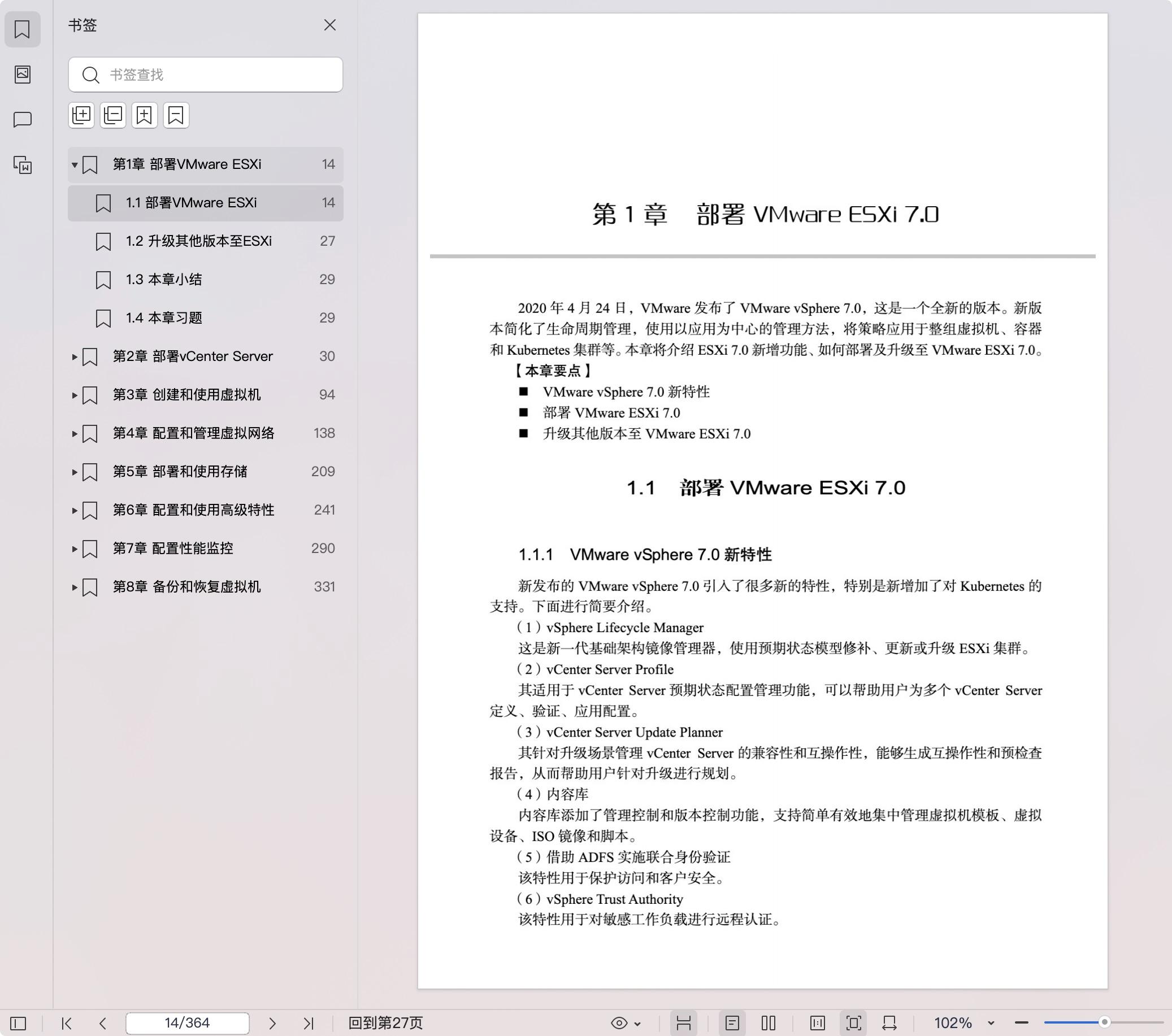Select two-page view icon
The height and width of the screenshot is (1036, 1172).
tap(769, 1023)
